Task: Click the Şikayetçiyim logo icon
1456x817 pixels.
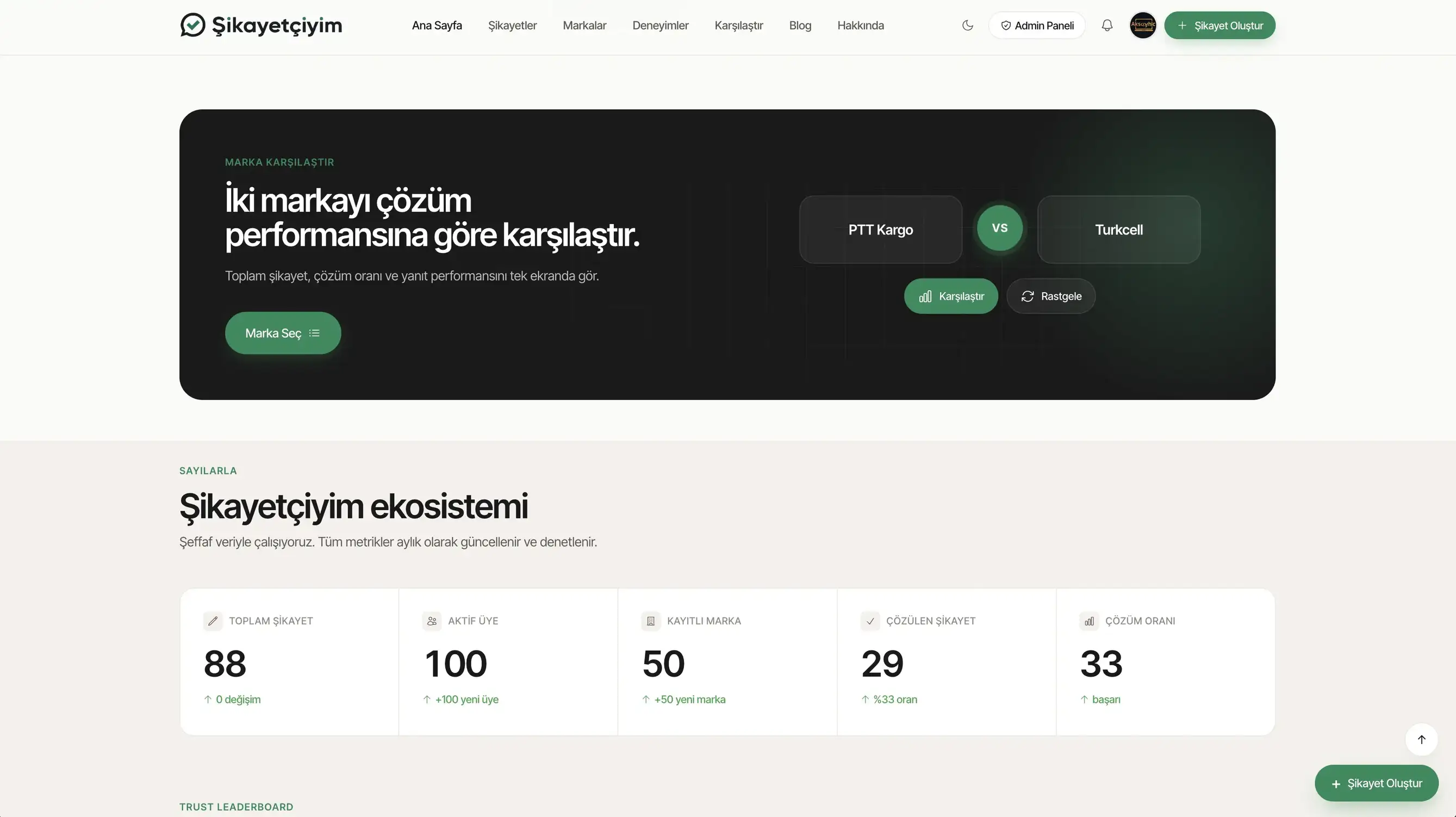Action: (193, 25)
